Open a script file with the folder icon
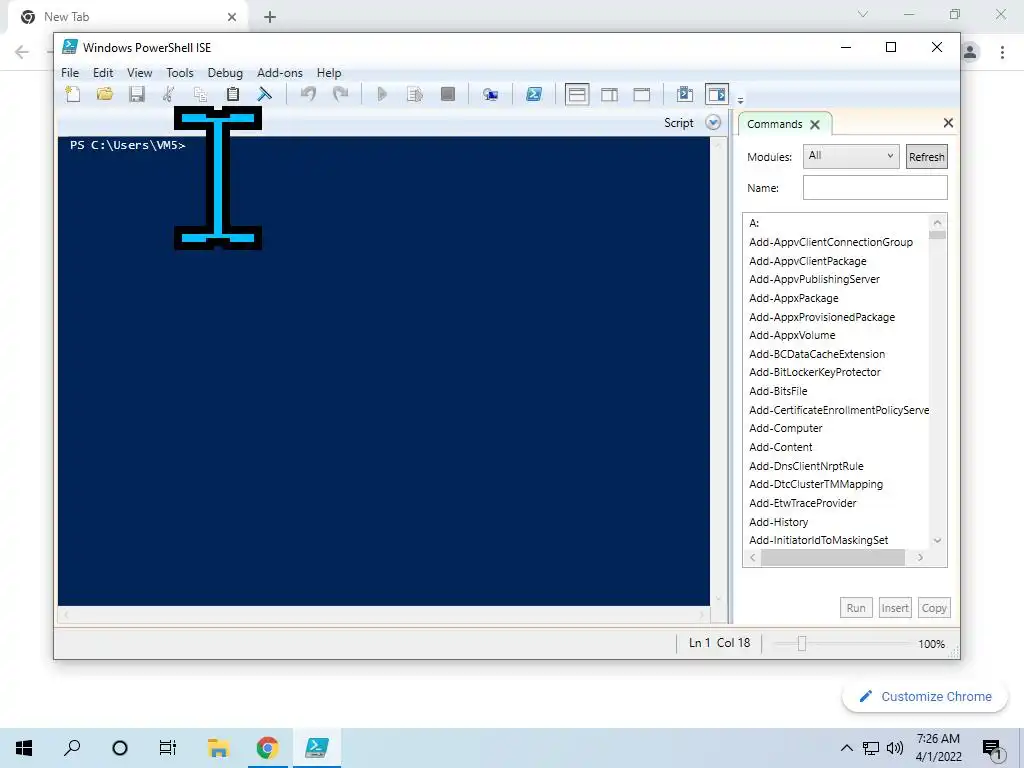The image size is (1024, 768). (x=104, y=94)
